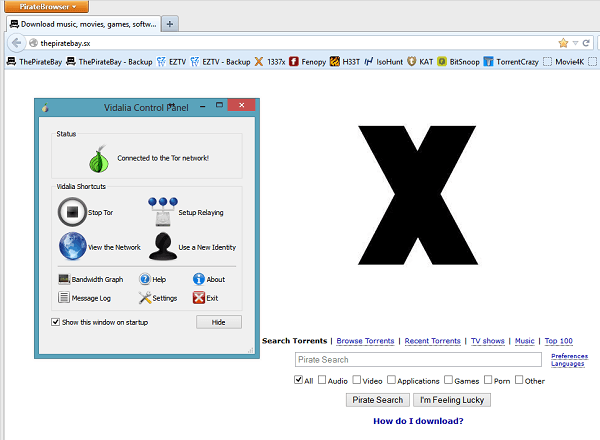The width and height of the screenshot is (600, 440).
Task: Open a new tab with the plus button
Action: (x=170, y=24)
